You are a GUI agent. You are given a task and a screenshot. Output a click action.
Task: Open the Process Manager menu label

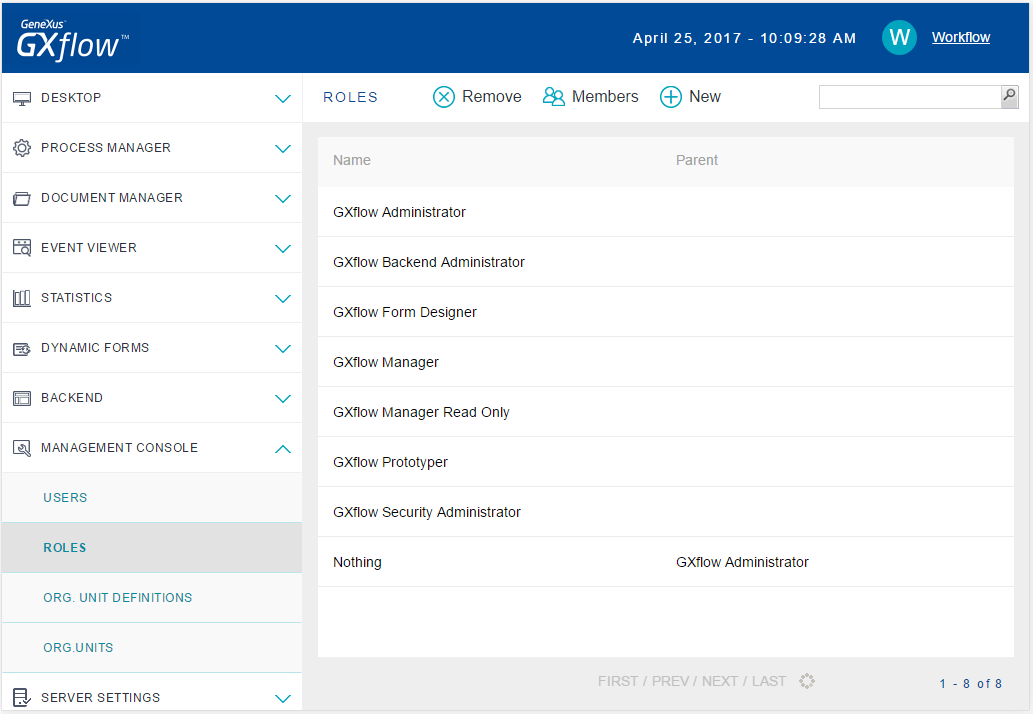106,148
